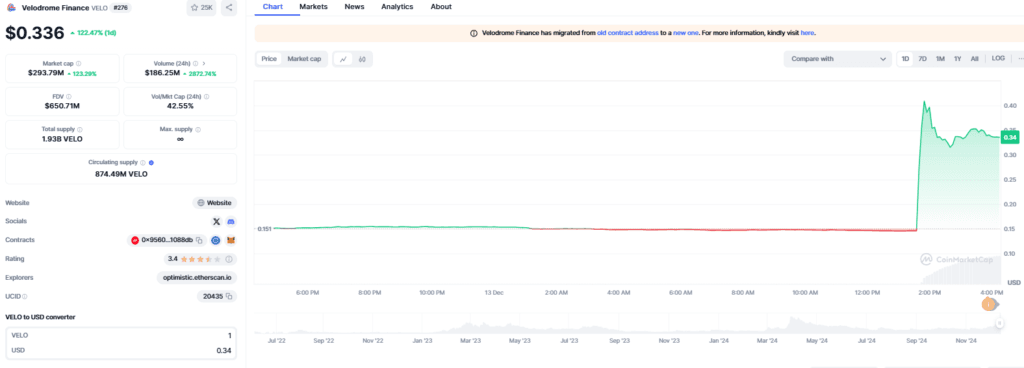
Task: Open optimistic.etherscan.io explorer link
Action: point(197,277)
